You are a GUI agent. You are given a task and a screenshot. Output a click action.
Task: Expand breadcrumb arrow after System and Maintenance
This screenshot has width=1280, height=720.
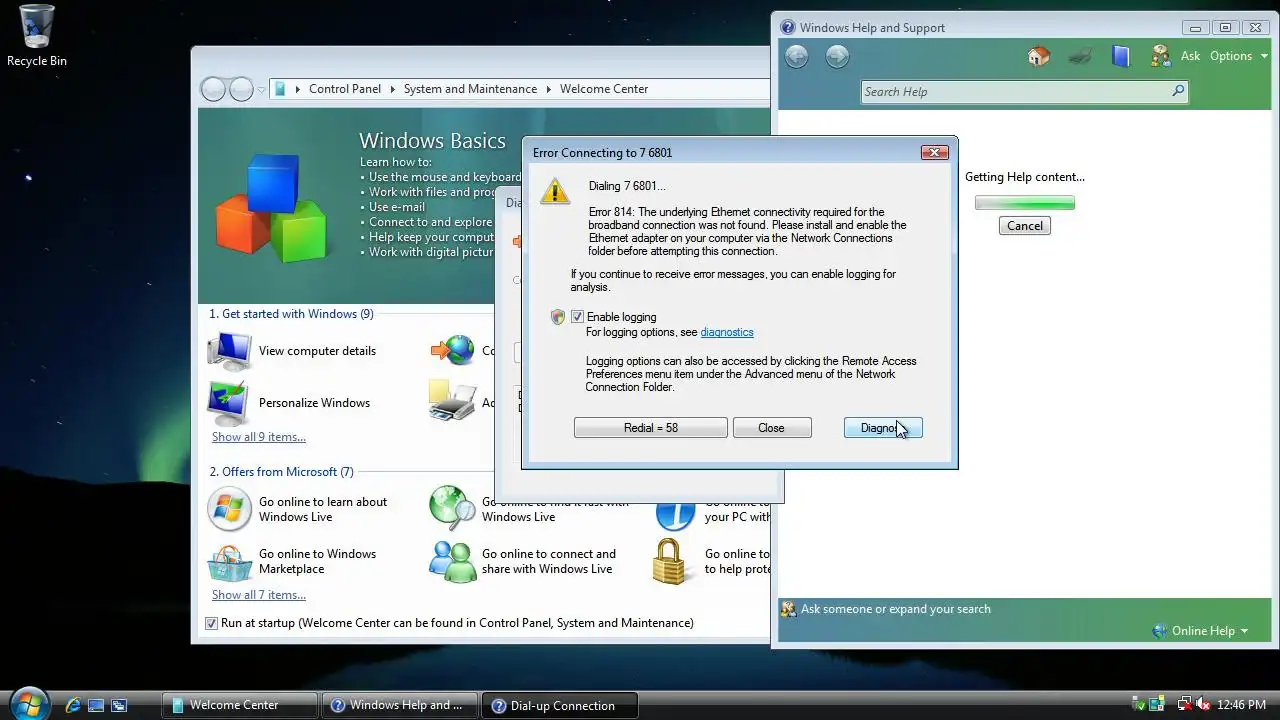548,89
